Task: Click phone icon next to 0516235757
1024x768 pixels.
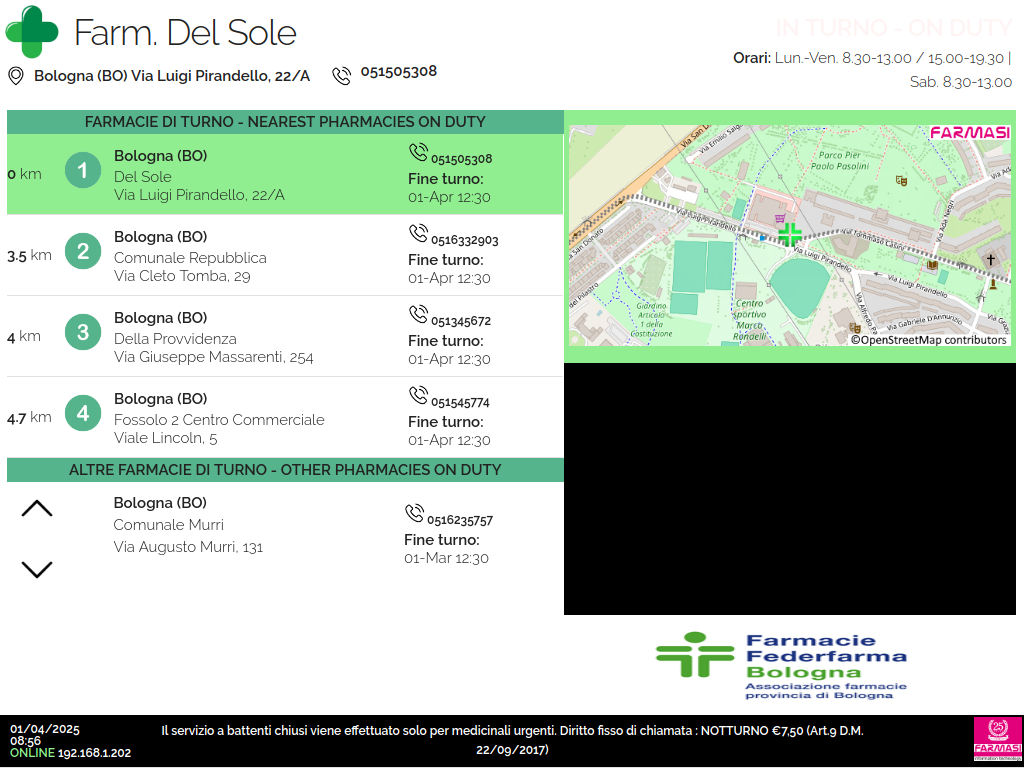Action: (414, 514)
